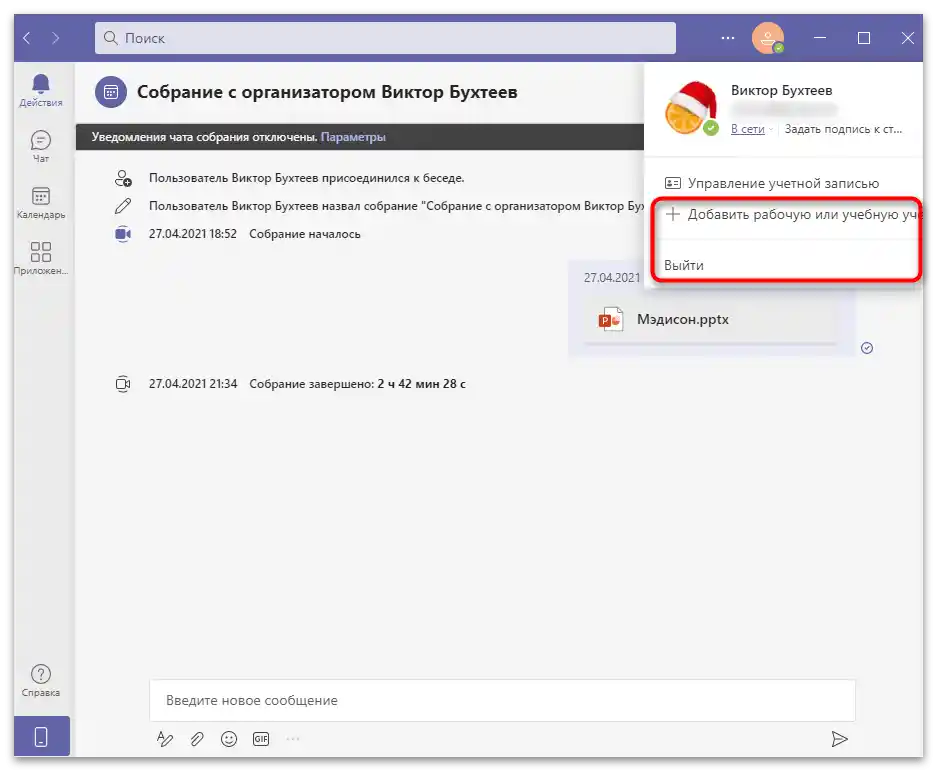
Task: Open the three-dots settings menu in title bar
Action: tap(727, 38)
